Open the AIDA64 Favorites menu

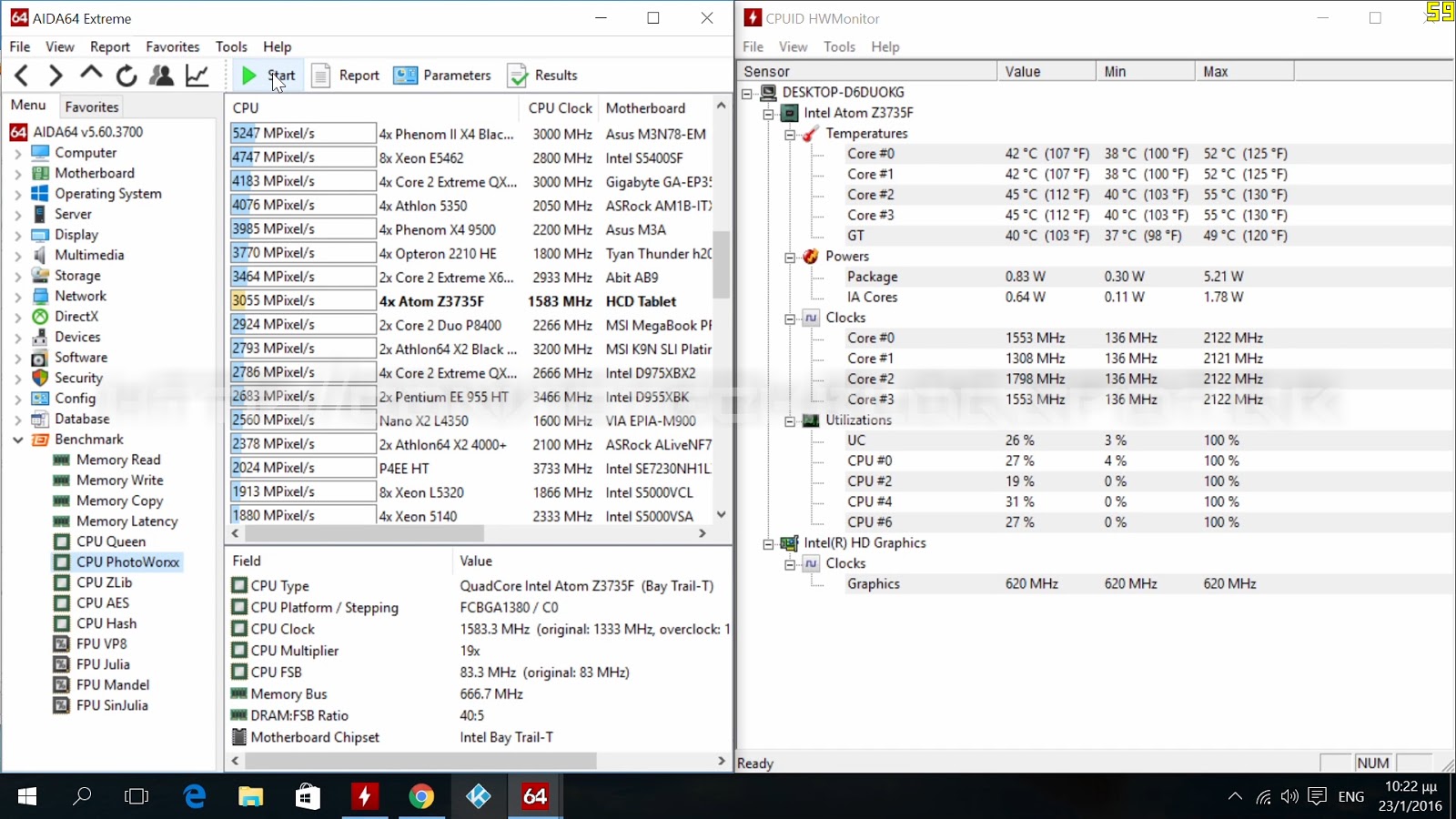point(173,46)
